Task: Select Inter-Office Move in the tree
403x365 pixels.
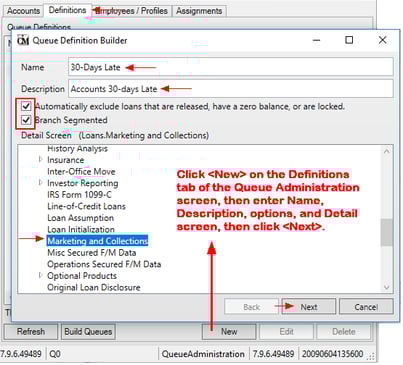Action: [x=81, y=171]
